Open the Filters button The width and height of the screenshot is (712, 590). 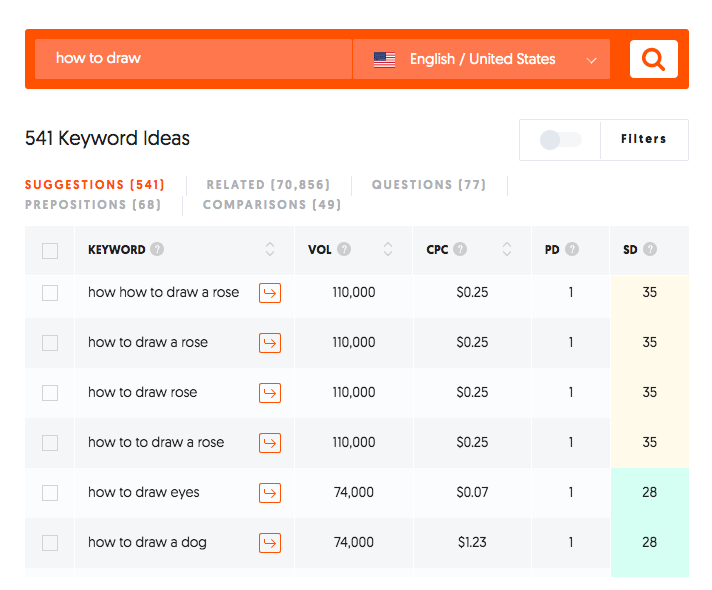[x=643, y=140]
